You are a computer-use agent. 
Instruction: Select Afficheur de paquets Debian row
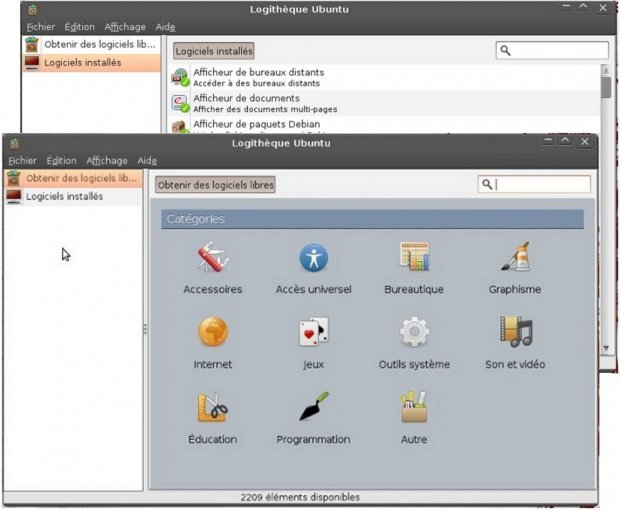click(385, 125)
